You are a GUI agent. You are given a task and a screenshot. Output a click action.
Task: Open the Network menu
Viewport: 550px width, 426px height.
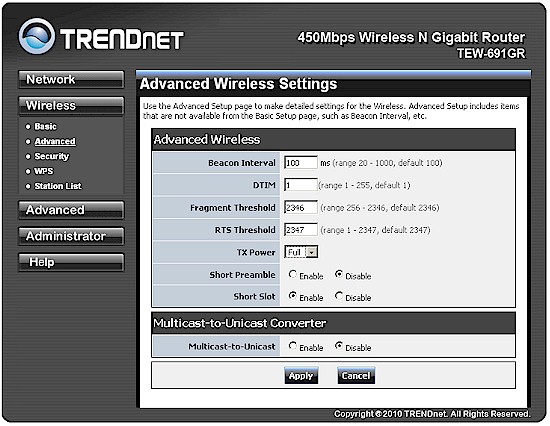point(71,80)
